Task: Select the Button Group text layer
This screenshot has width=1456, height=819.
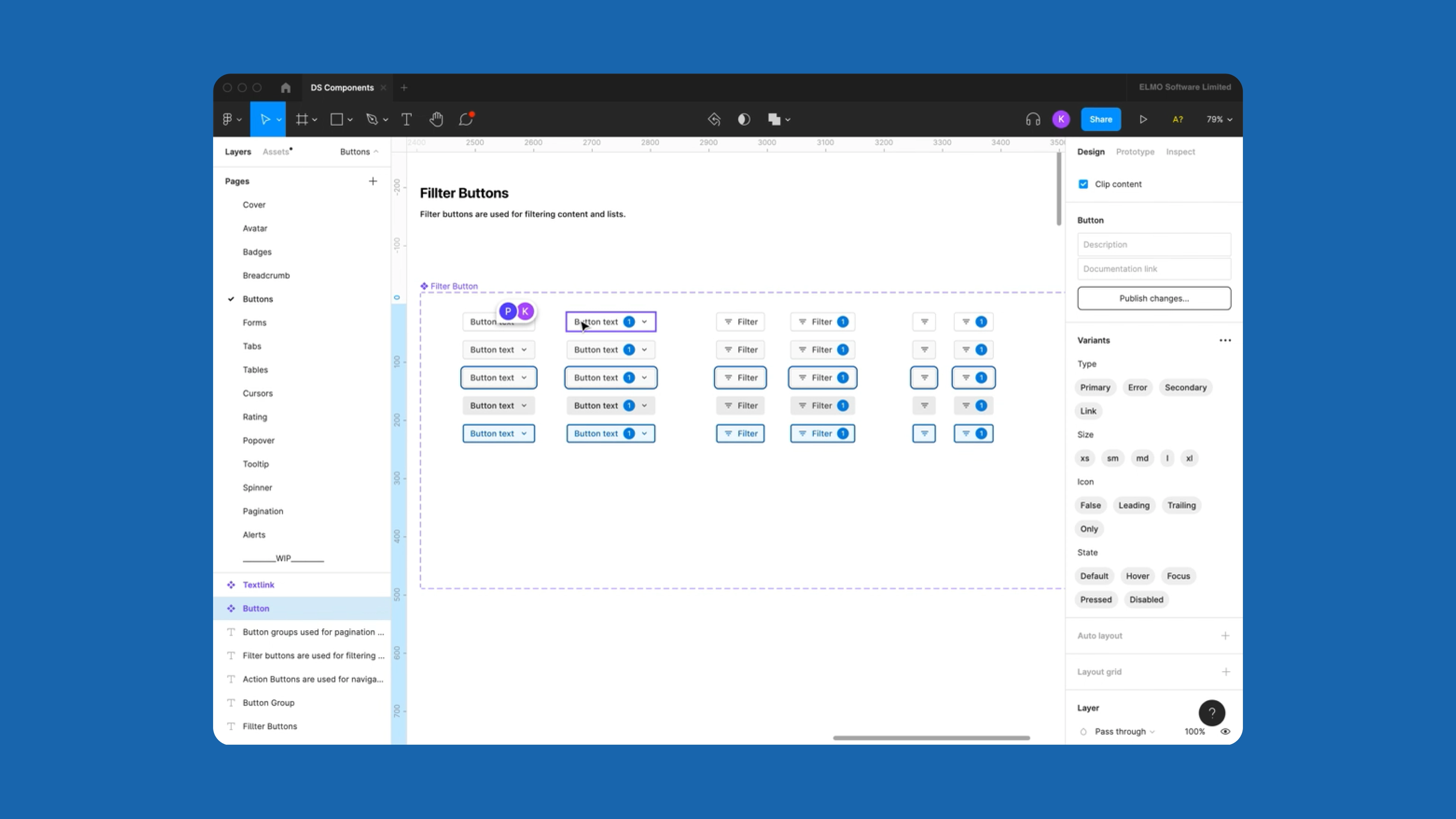Action: tap(302, 703)
